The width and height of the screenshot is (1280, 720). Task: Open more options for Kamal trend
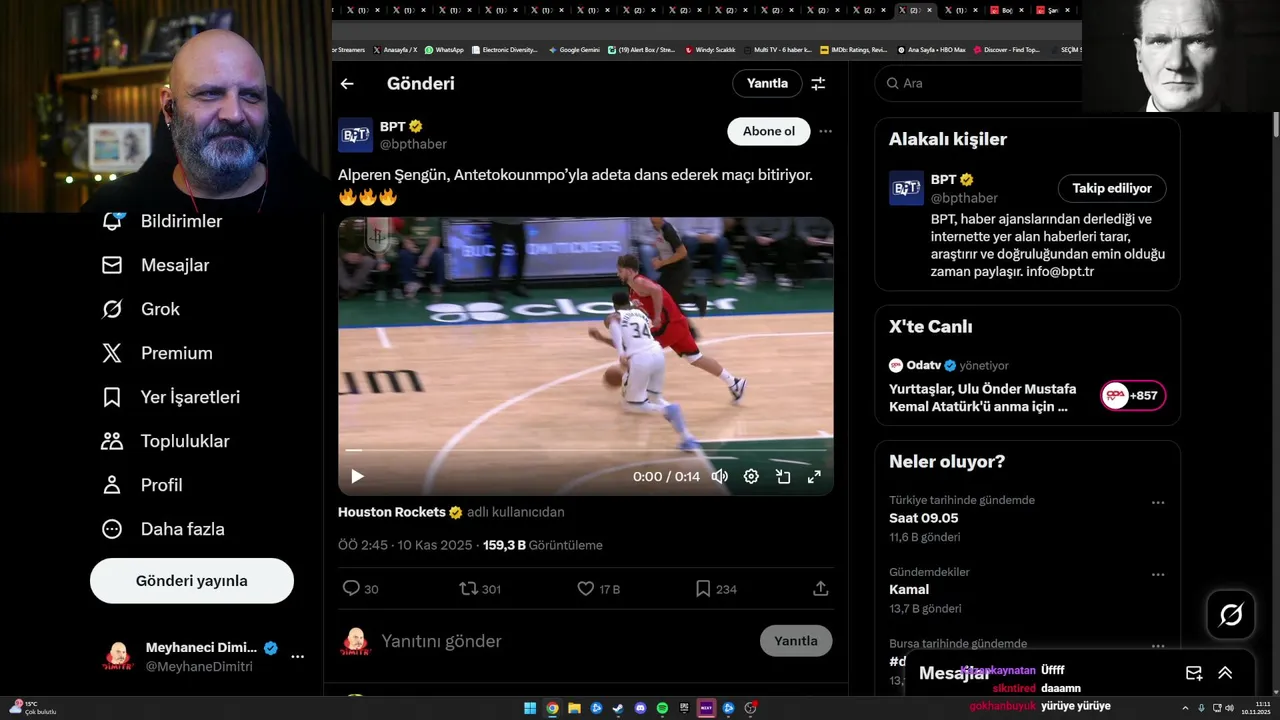pyautogui.click(x=1158, y=575)
